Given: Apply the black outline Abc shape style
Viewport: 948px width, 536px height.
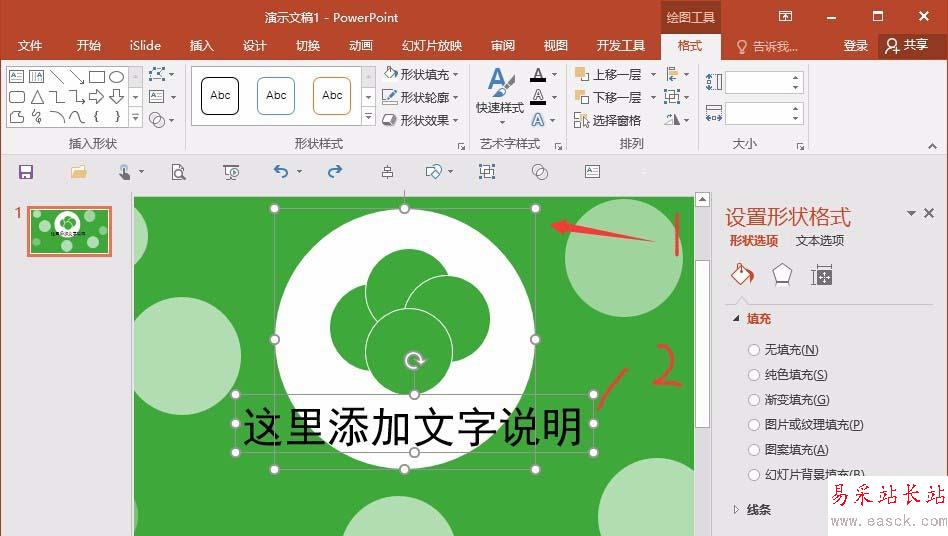Looking at the screenshot, I should (x=220, y=95).
